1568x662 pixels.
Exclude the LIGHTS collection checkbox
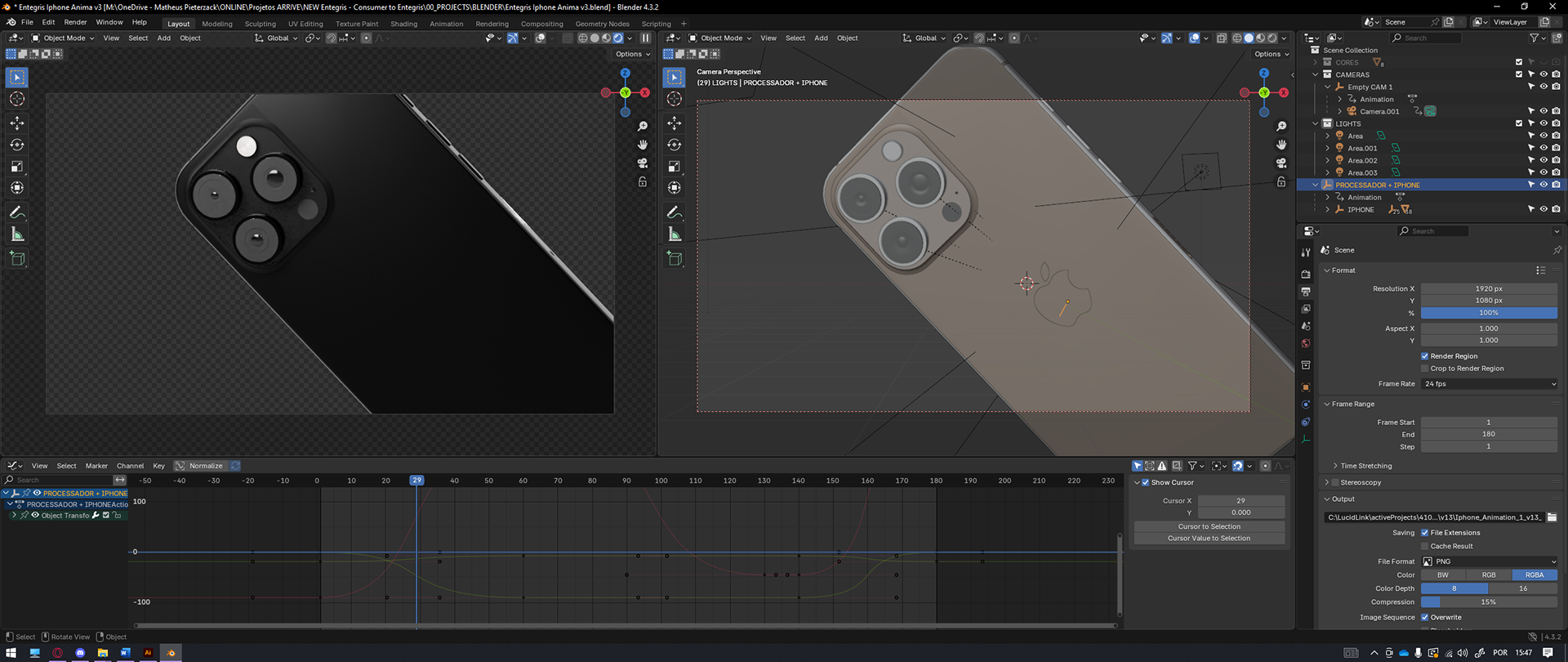coord(1519,123)
